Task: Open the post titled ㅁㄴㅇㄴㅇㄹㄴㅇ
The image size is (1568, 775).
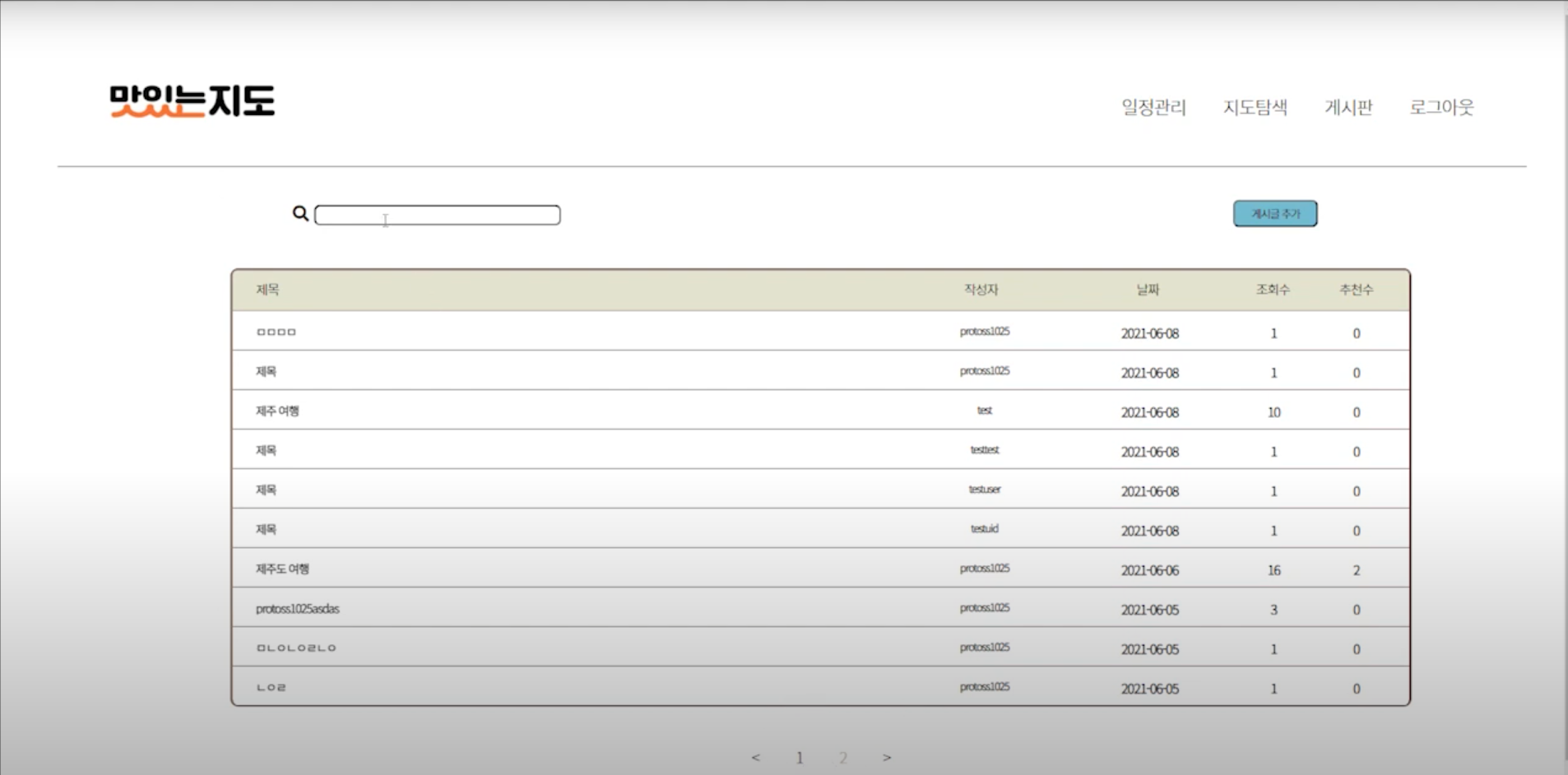Action: click(x=296, y=648)
